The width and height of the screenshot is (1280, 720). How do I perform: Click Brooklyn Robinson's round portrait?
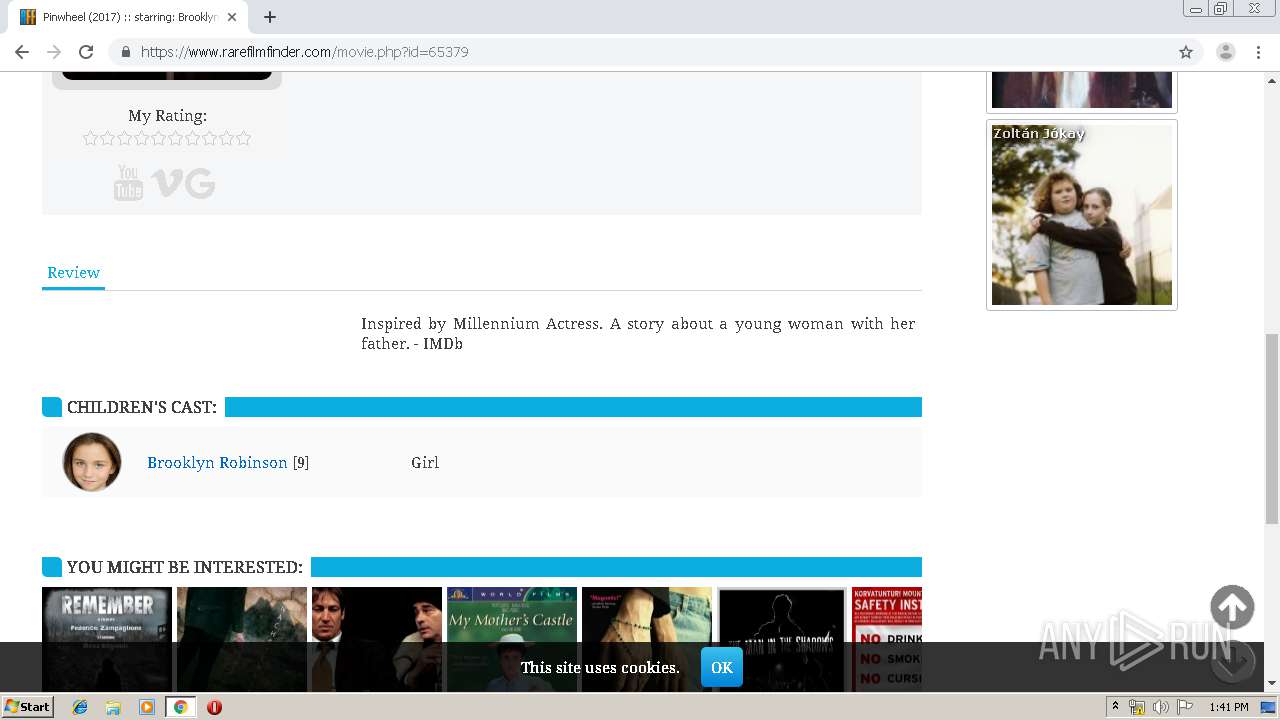point(92,462)
